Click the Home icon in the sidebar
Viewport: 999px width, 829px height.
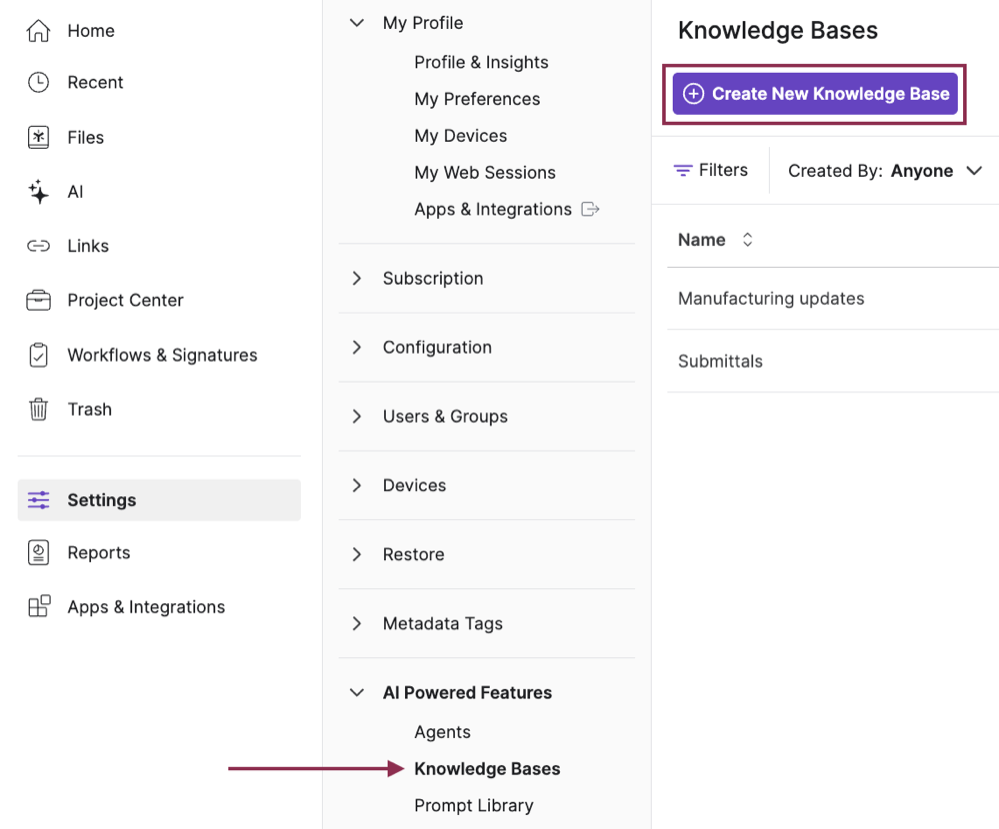click(x=36, y=30)
